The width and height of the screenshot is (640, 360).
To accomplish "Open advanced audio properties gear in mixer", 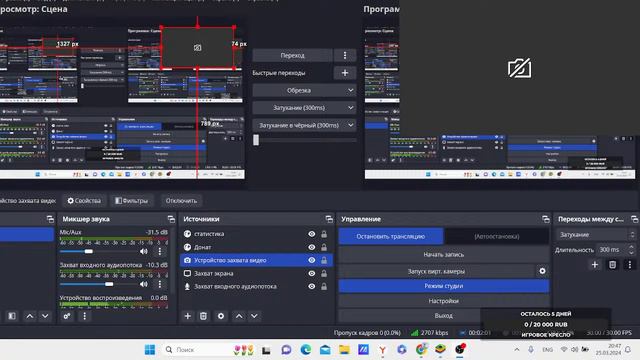I will (x=67, y=316).
